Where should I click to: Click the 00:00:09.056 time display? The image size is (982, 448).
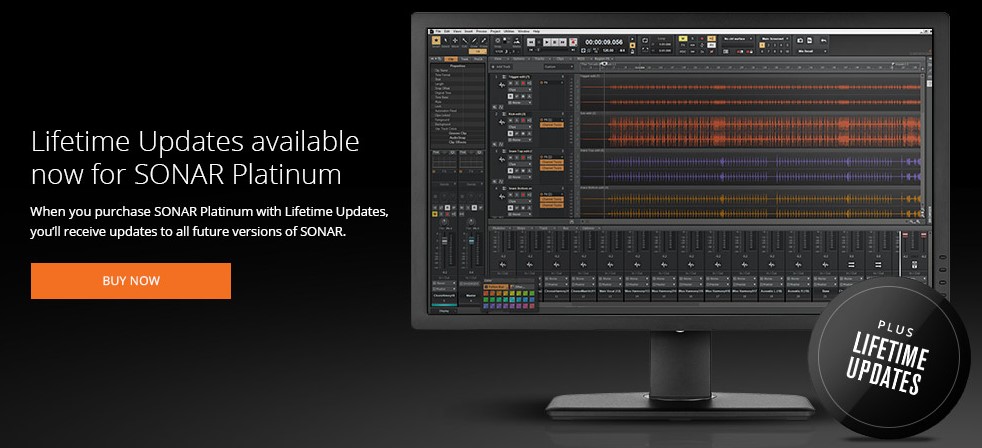coord(604,42)
